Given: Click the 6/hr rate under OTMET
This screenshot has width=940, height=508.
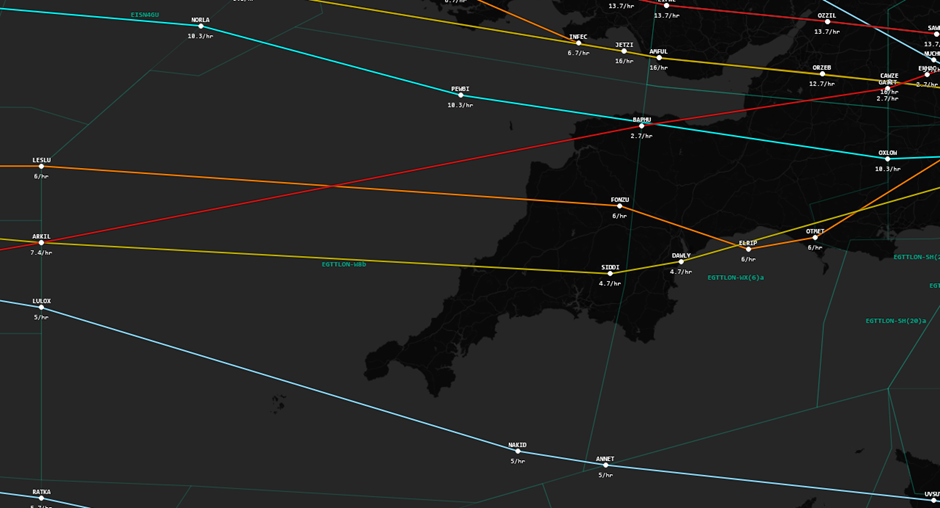Looking at the screenshot, I should click(x=815, y=247).
